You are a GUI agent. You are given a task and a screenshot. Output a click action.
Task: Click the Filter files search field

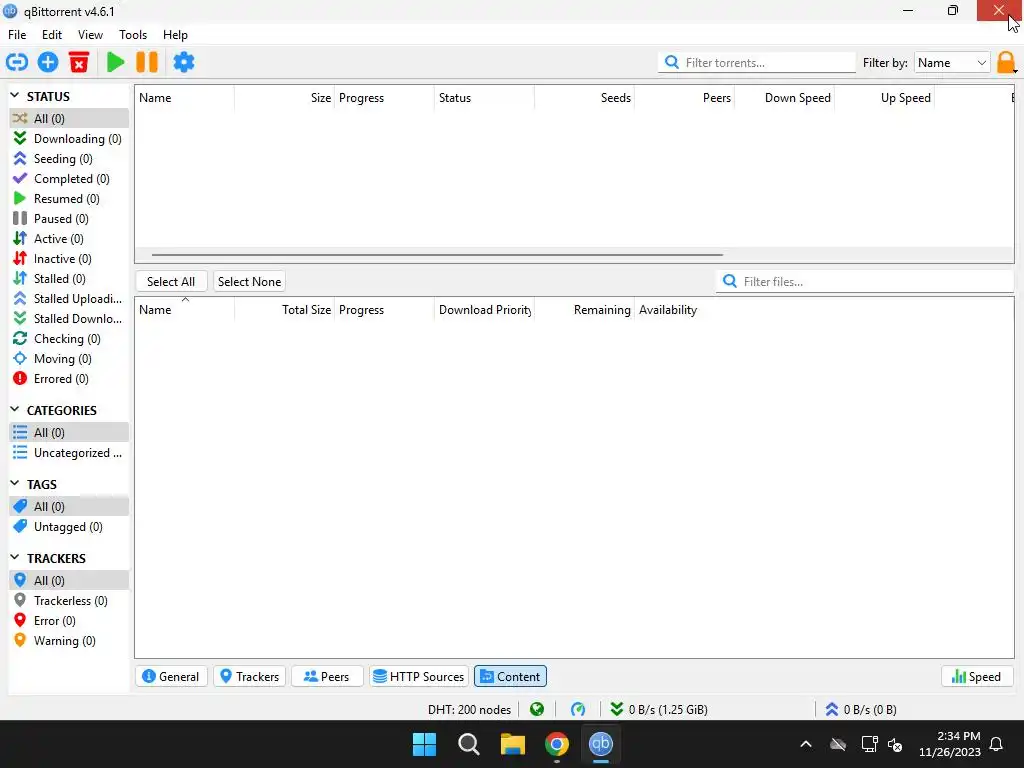click(865, 281)
